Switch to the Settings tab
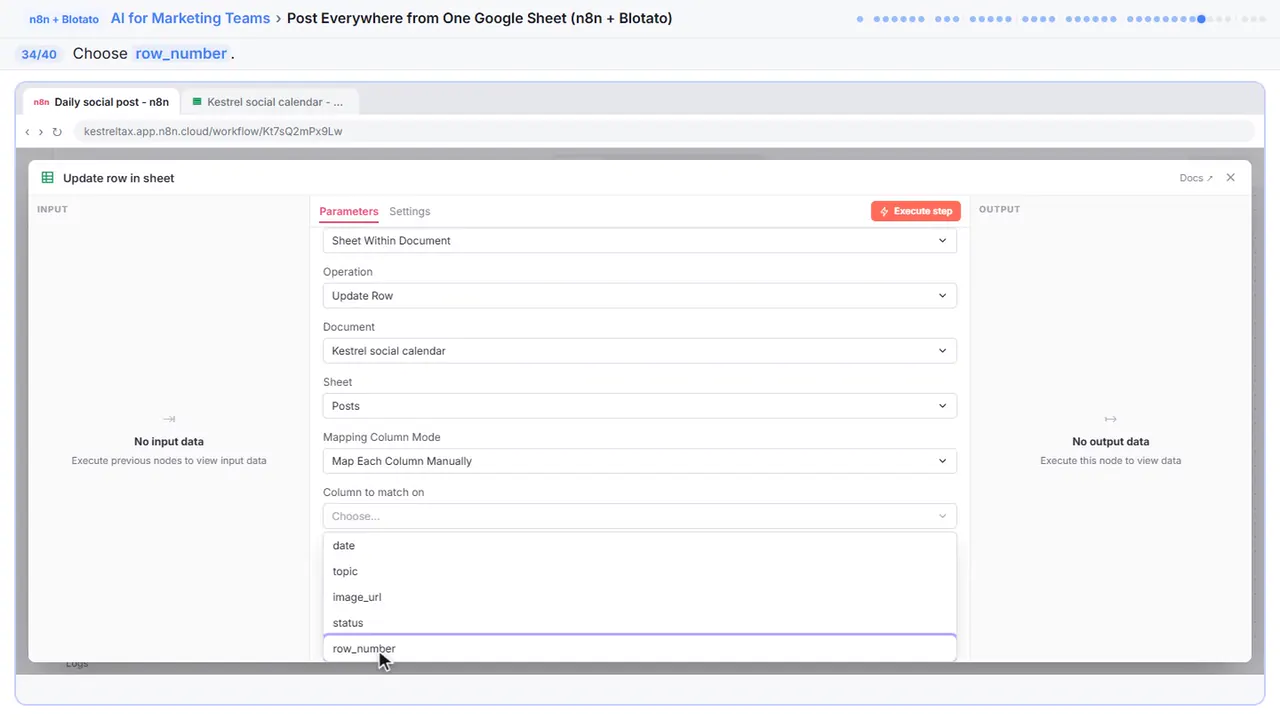Image resolution: width=1280 pixels, height=720 pixels. point(410,211)
